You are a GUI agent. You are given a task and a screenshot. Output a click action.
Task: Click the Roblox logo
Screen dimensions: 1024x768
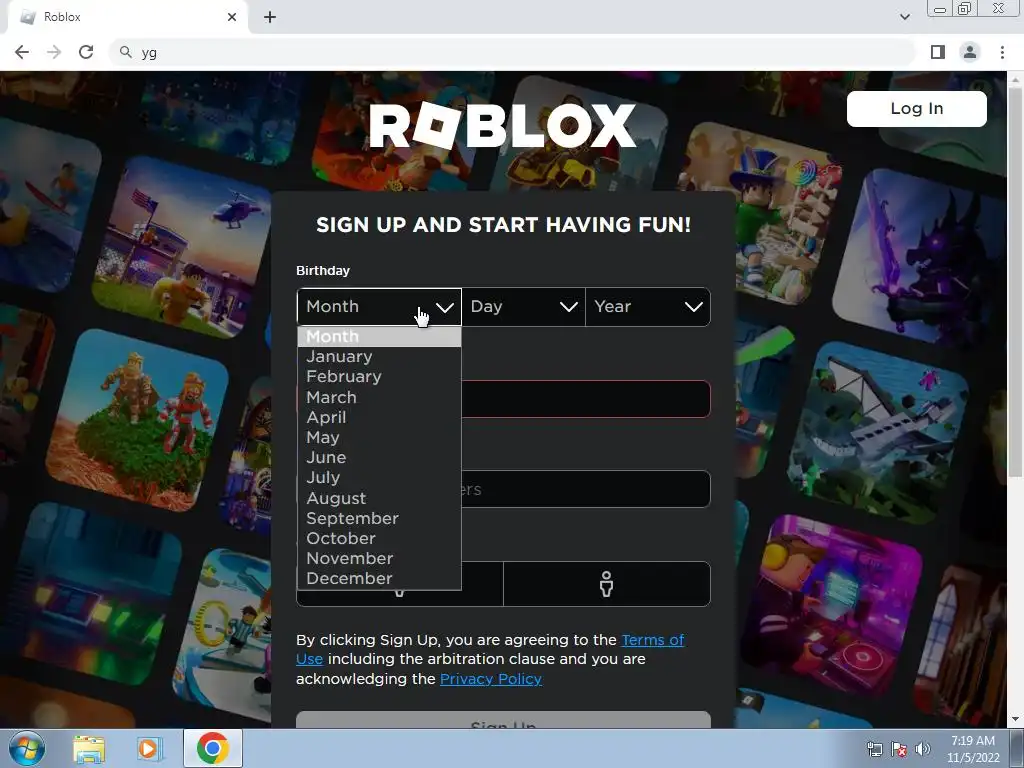click(x=502, y=125)
